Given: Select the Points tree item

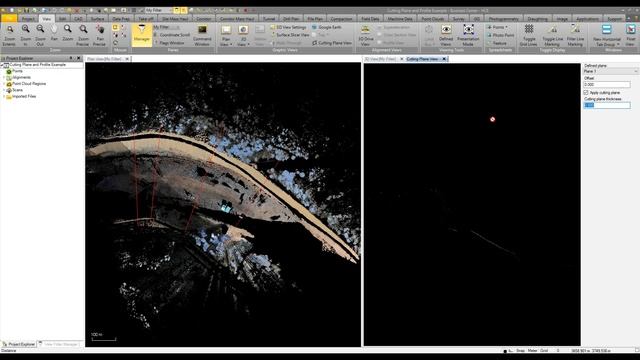Looking at the screenshot, I should click(17, 71).
